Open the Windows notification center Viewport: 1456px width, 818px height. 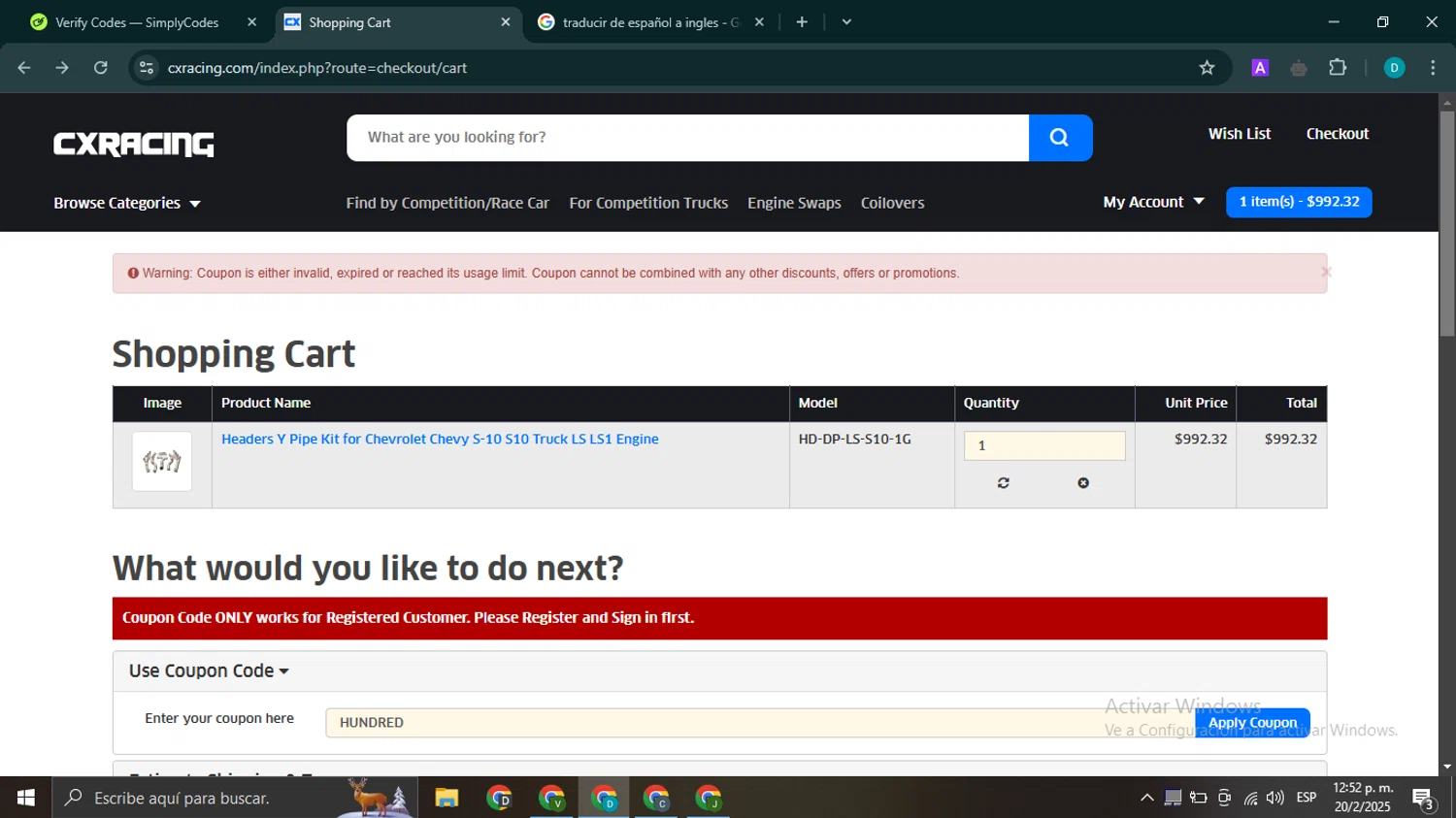(1424, 798)
